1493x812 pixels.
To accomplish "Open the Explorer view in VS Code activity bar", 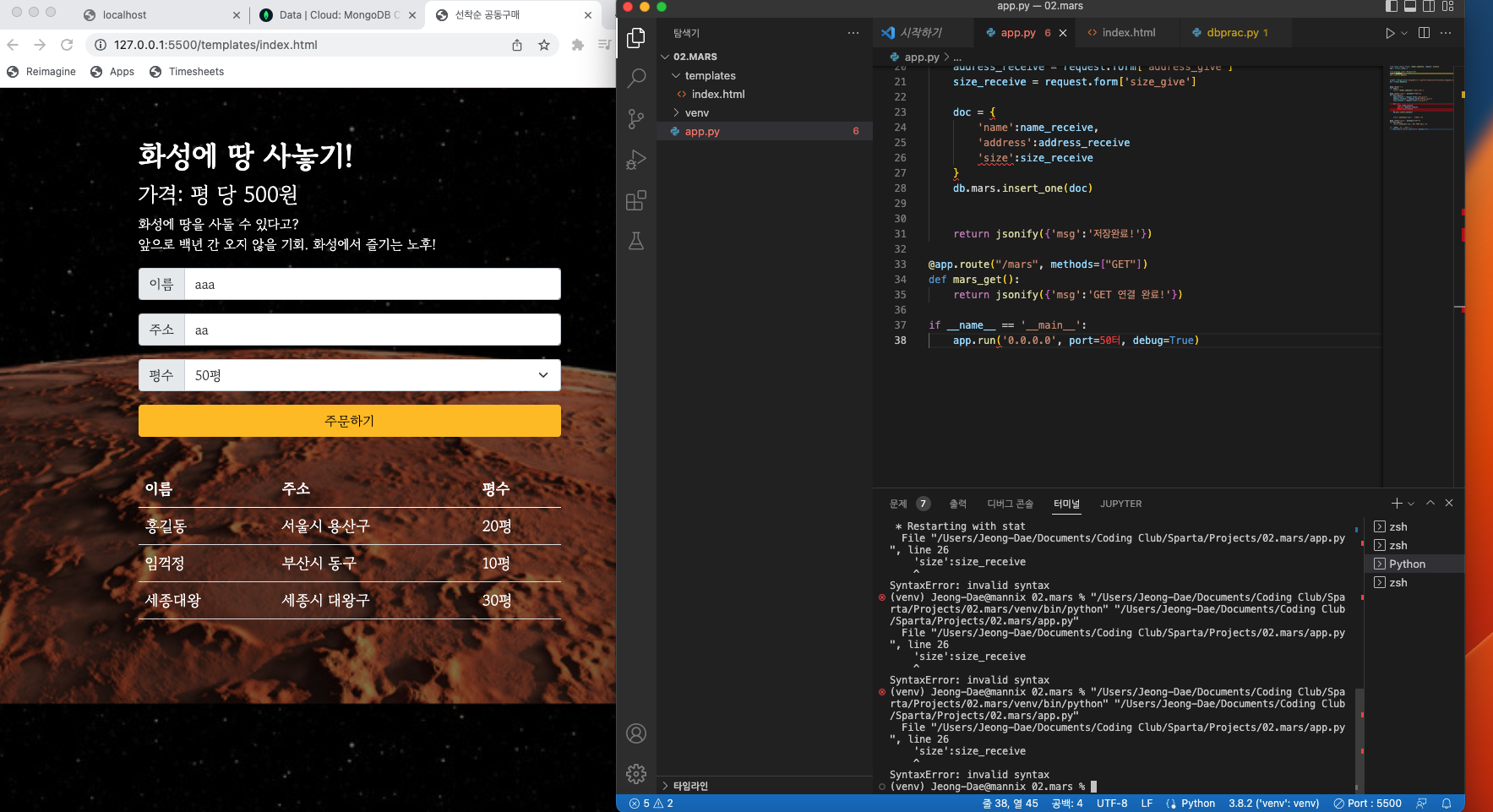I will [636, 38].
